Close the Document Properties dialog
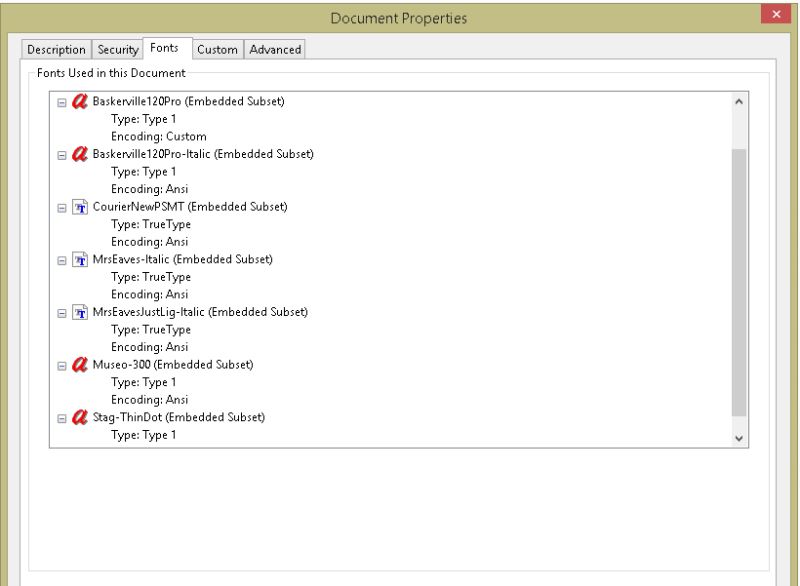Image resolution: width=800 pixels, height=586 pixels. [x=776, y=14]
